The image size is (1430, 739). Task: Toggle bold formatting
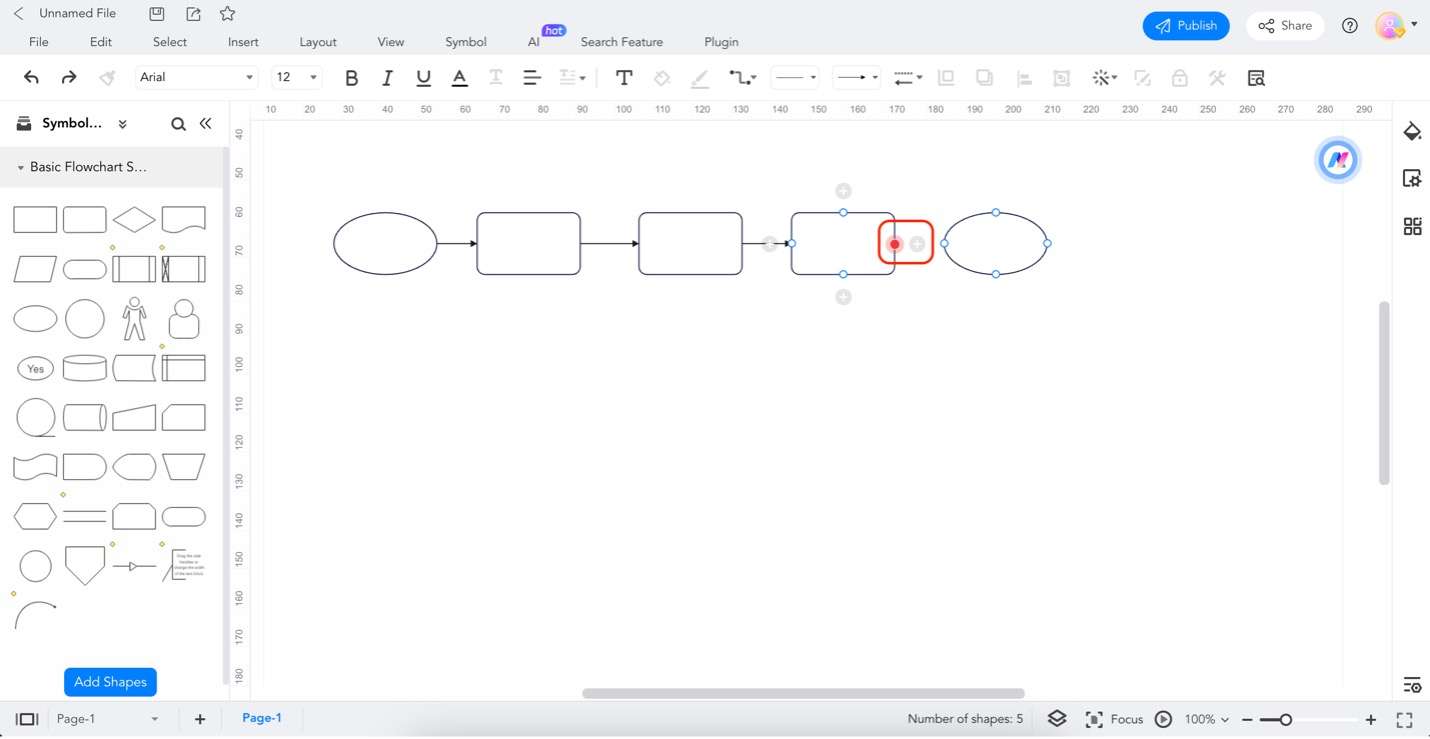(351, 77)
